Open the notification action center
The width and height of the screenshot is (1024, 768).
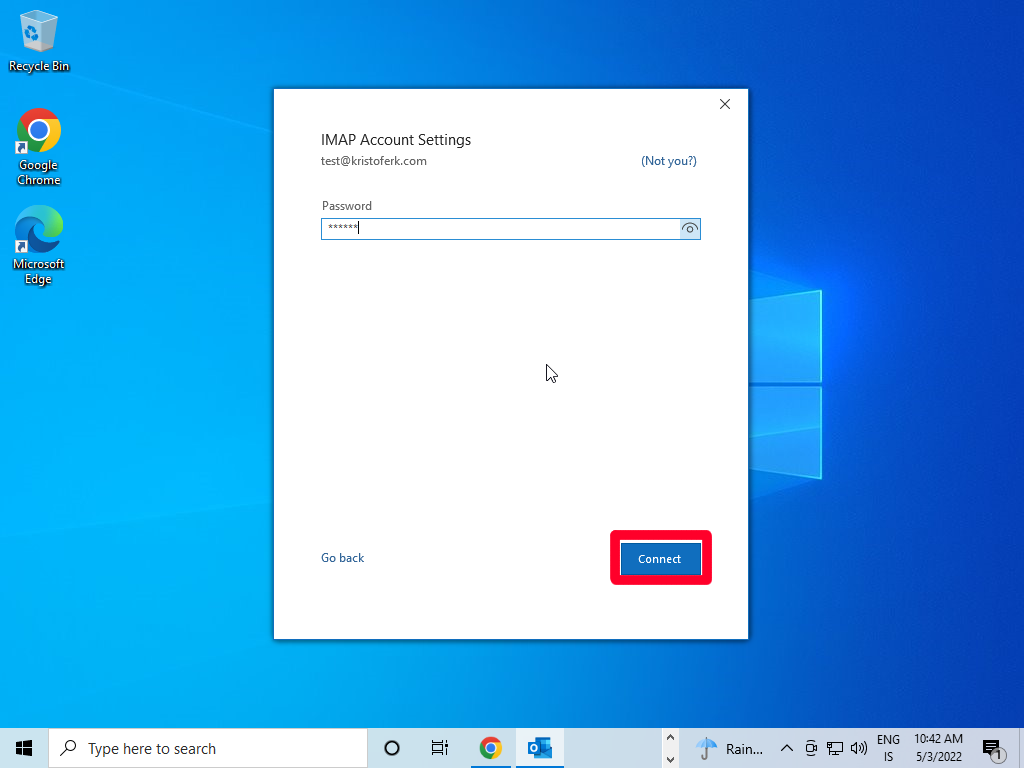click(992, 748)
